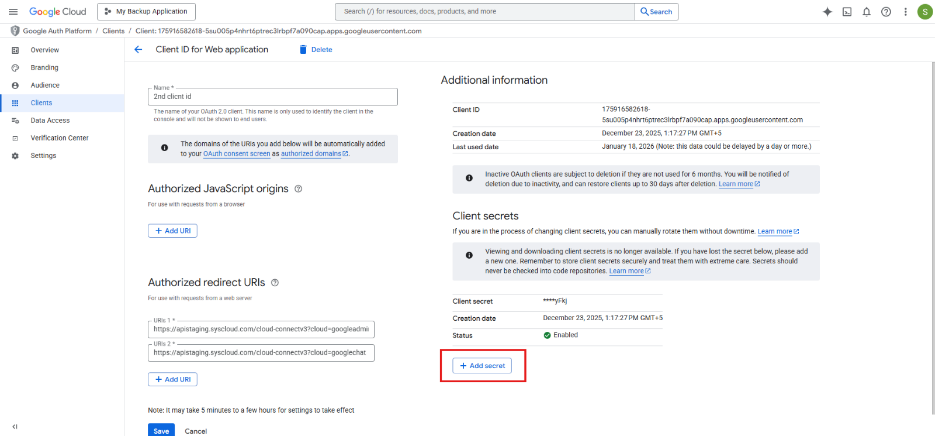Click the Gemini AI sparkle icon
Screen dimensions: 936x436
(x=827, y=12)
